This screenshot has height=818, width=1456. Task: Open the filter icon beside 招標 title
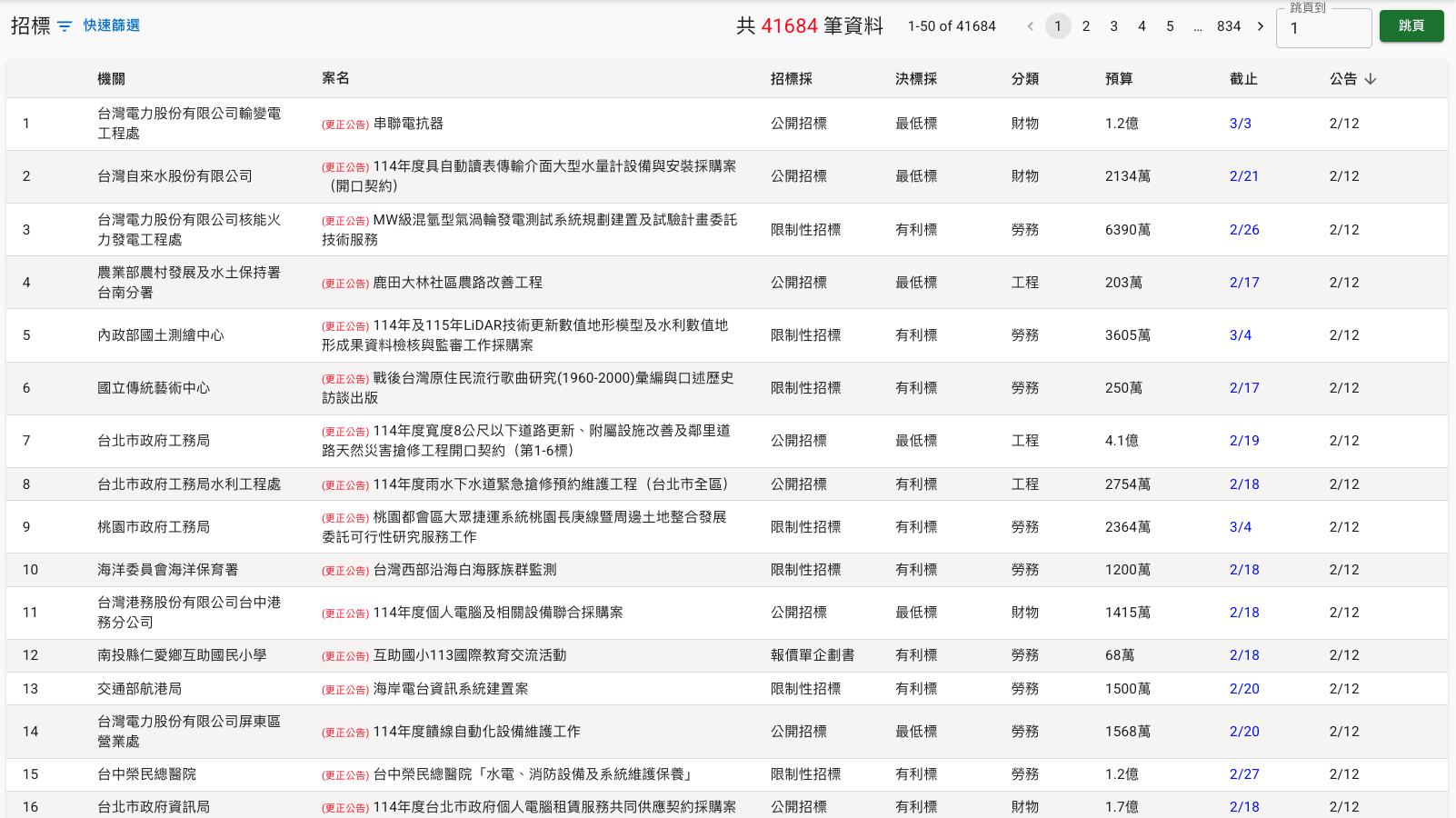click(x=63, y=26)
